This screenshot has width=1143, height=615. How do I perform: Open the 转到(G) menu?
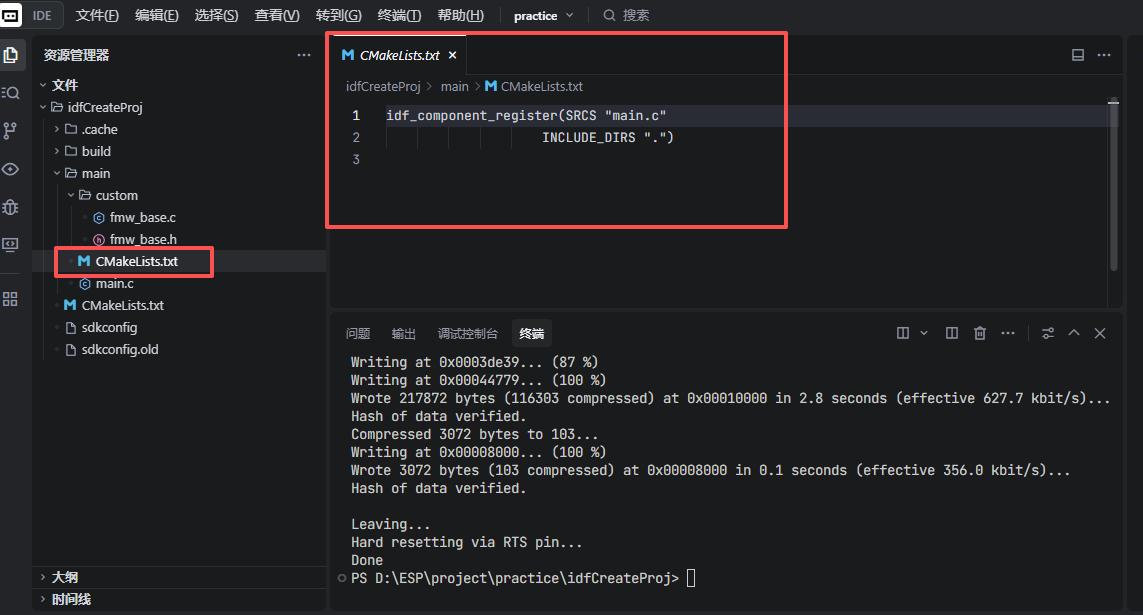tap(338, 15)
